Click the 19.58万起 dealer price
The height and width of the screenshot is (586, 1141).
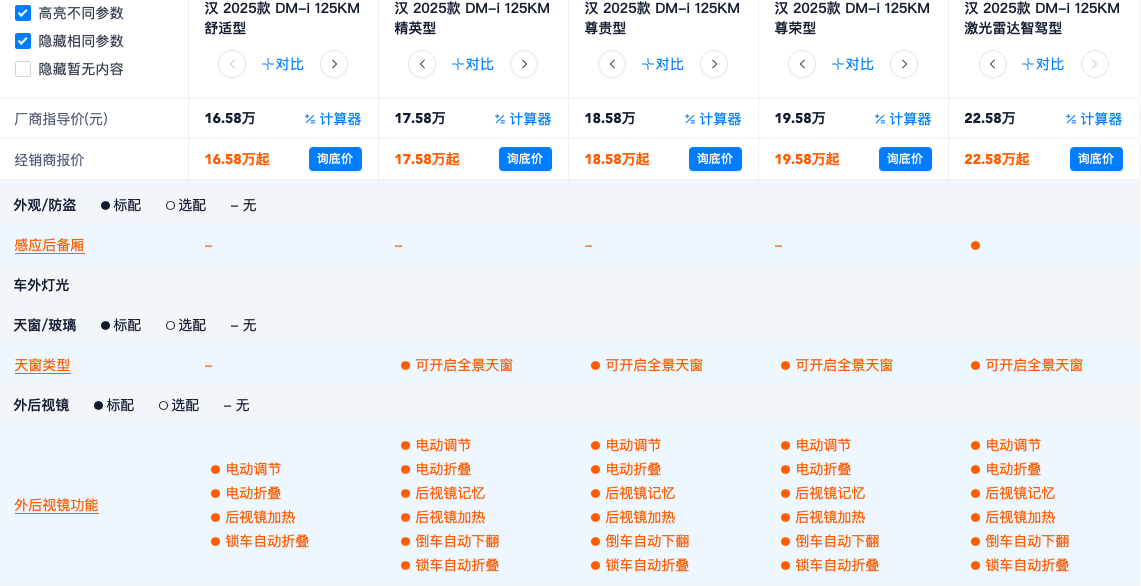[x=806, y=159]
